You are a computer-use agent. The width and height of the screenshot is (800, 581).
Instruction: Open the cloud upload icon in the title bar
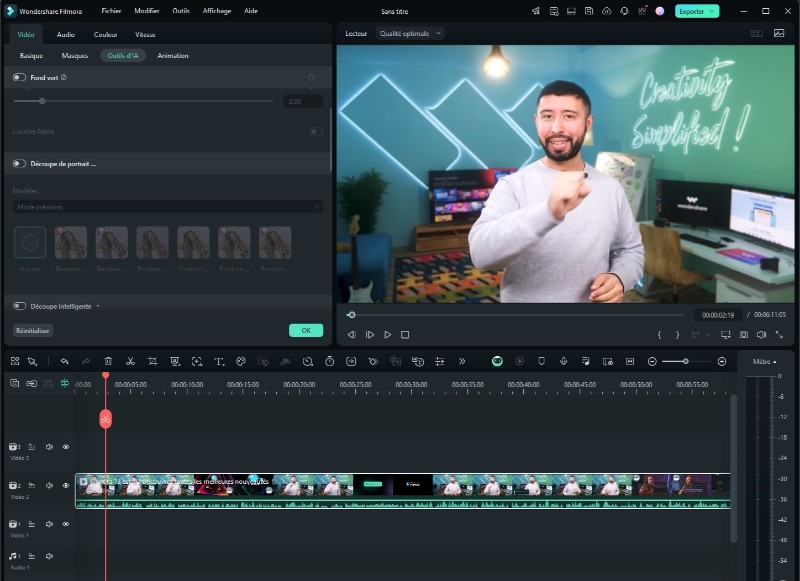(x=607, y=11)
